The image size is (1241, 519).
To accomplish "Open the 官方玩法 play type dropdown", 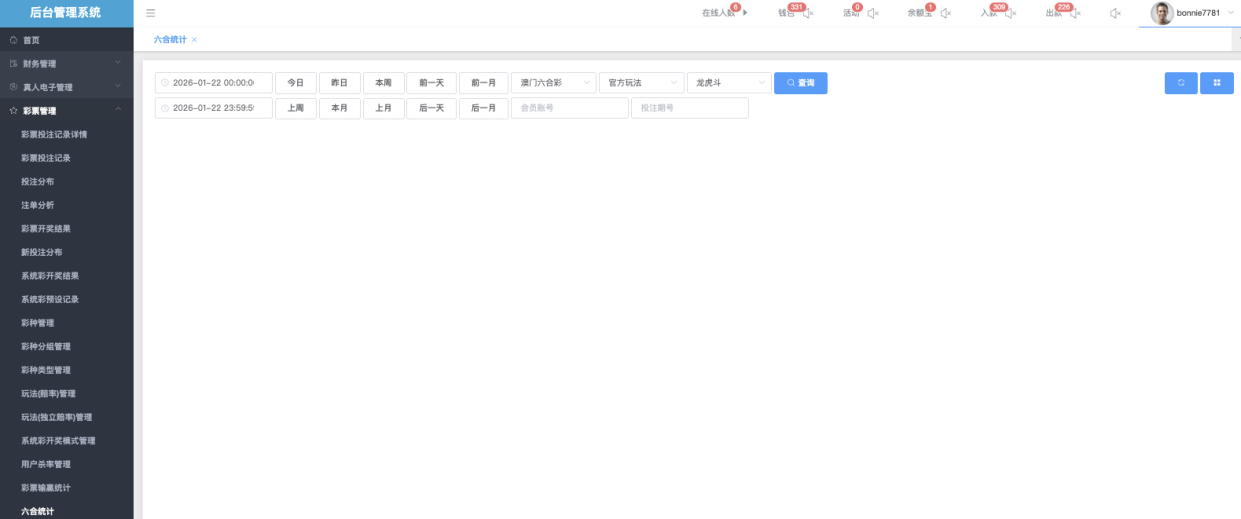I will click(x=641, y=83).
